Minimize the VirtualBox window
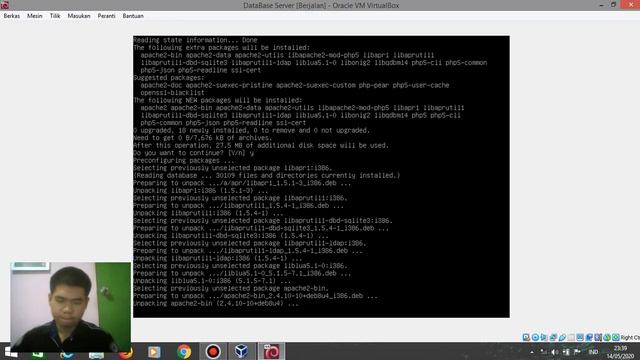This screenshot has height=360, width=640. [601, 5]
